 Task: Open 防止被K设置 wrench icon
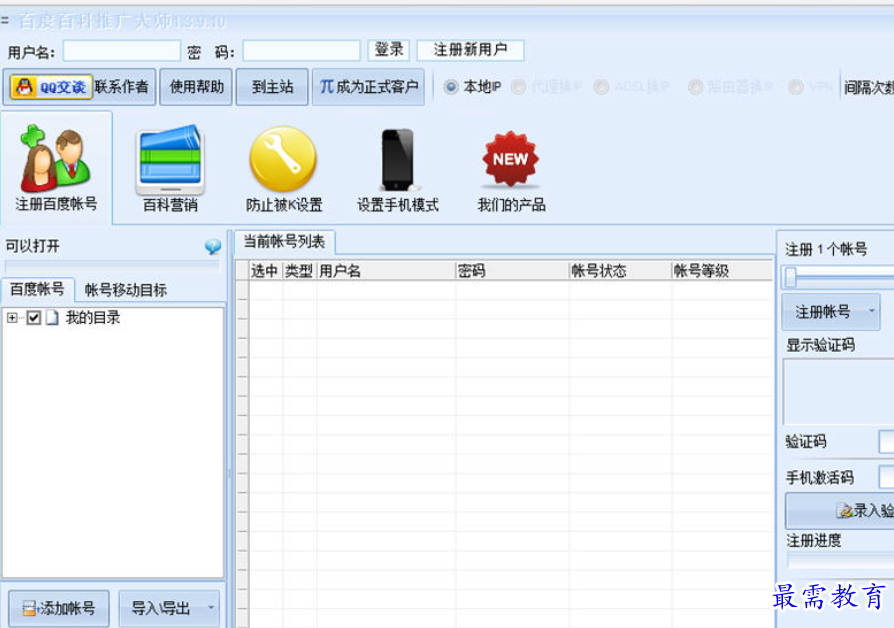coord(283,168)
